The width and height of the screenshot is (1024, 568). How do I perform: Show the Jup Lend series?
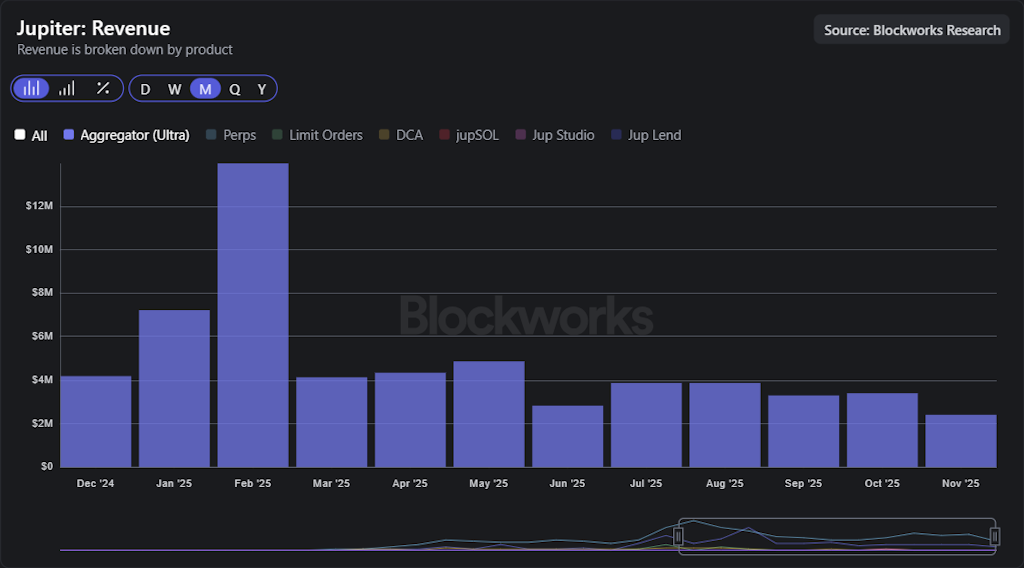coord(645,135)
